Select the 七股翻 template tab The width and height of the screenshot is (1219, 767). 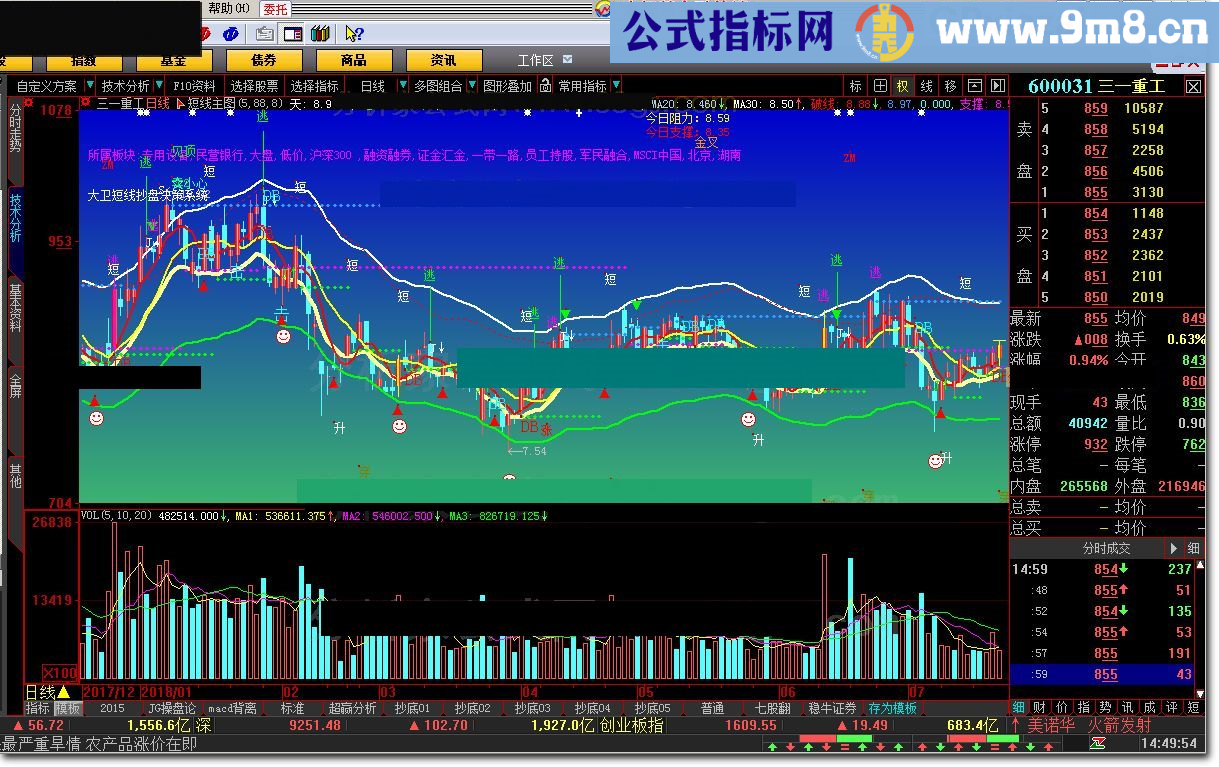pyautogui.click(x=773, y=708)
